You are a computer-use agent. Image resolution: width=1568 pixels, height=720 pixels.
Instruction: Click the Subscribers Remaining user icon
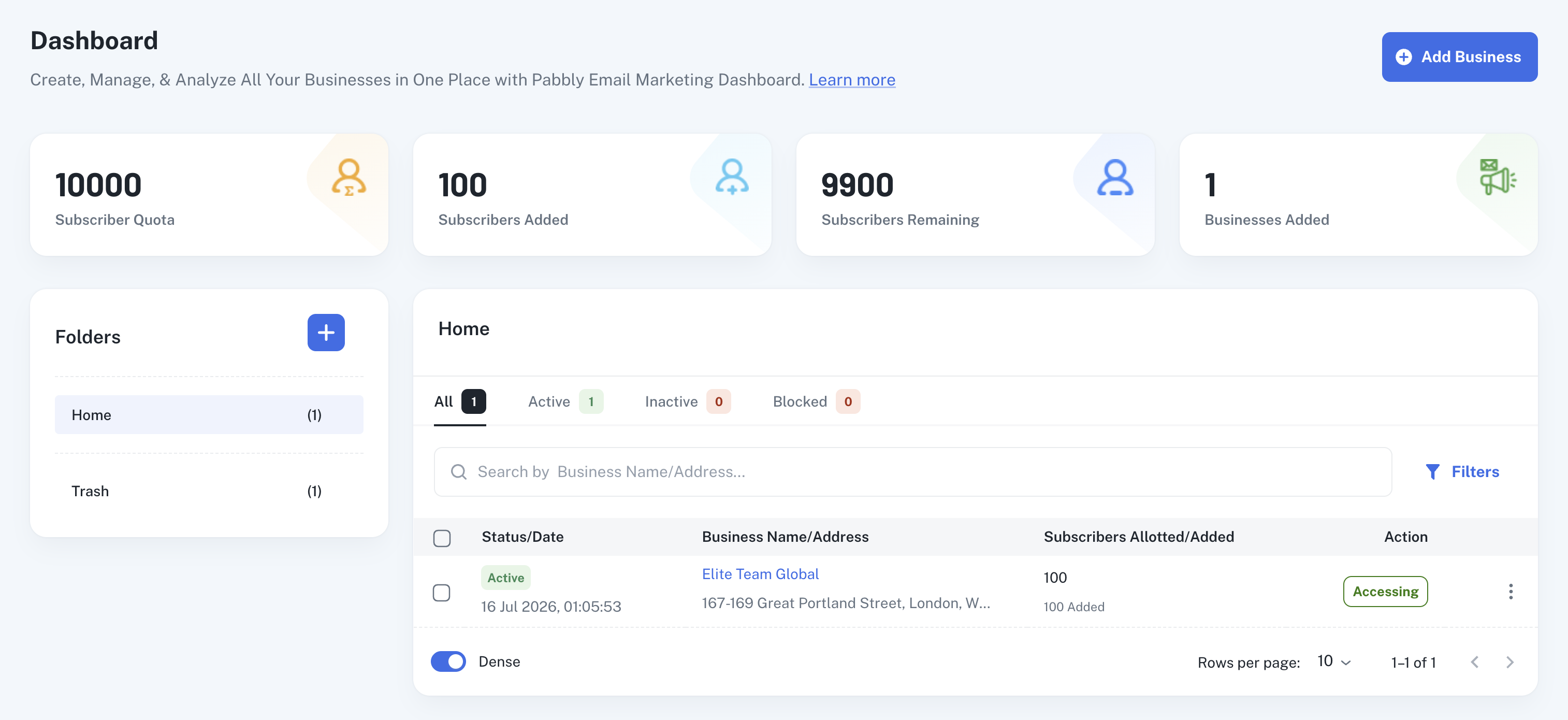1115,177
